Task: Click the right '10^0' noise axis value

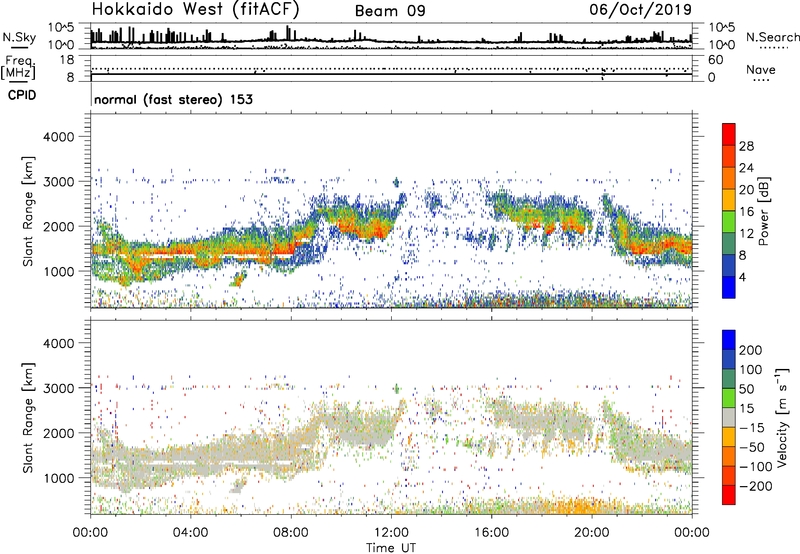Action: pos(722,45)
